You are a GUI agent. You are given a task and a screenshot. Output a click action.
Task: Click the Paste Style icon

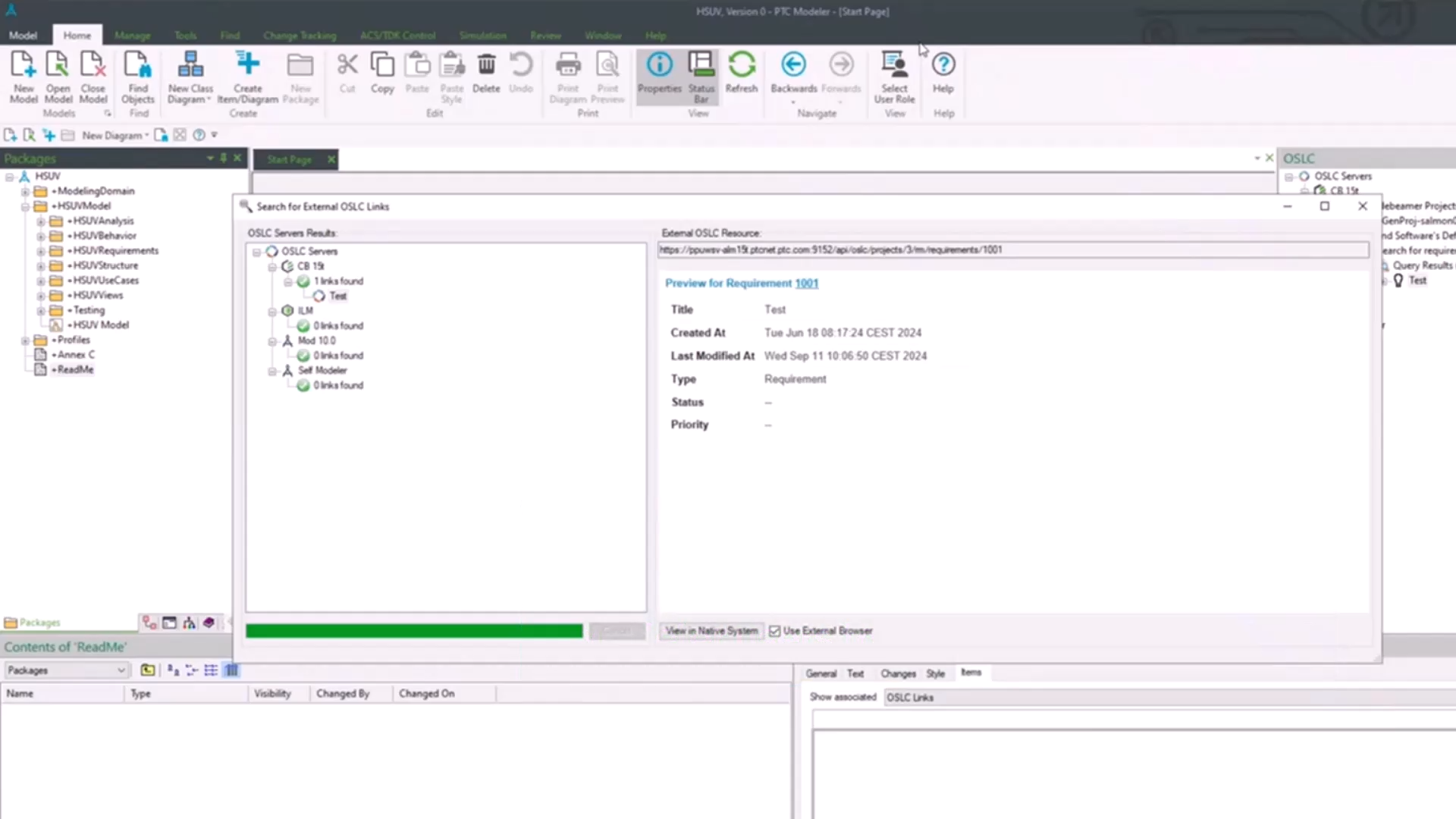click(x=452, y=64)
